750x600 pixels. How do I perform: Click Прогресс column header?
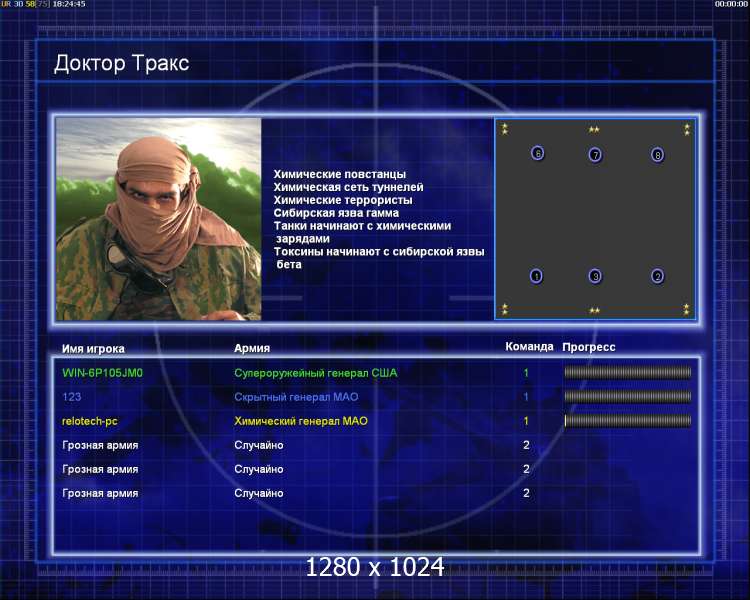tap(589, 347)
